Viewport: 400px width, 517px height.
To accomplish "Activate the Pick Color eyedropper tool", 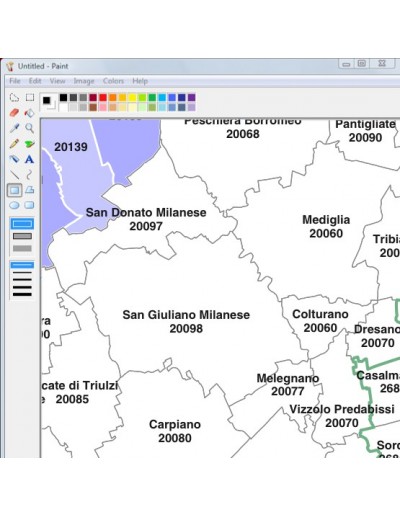I will [14, 128].
